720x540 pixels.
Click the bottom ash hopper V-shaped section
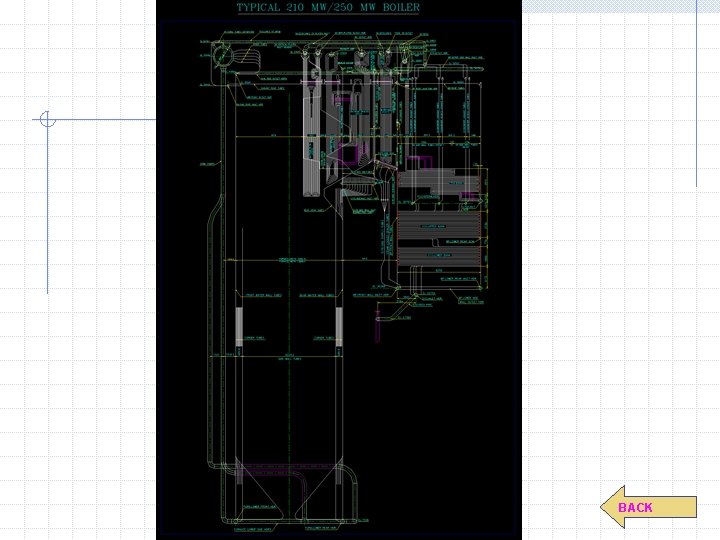(289, 489)
